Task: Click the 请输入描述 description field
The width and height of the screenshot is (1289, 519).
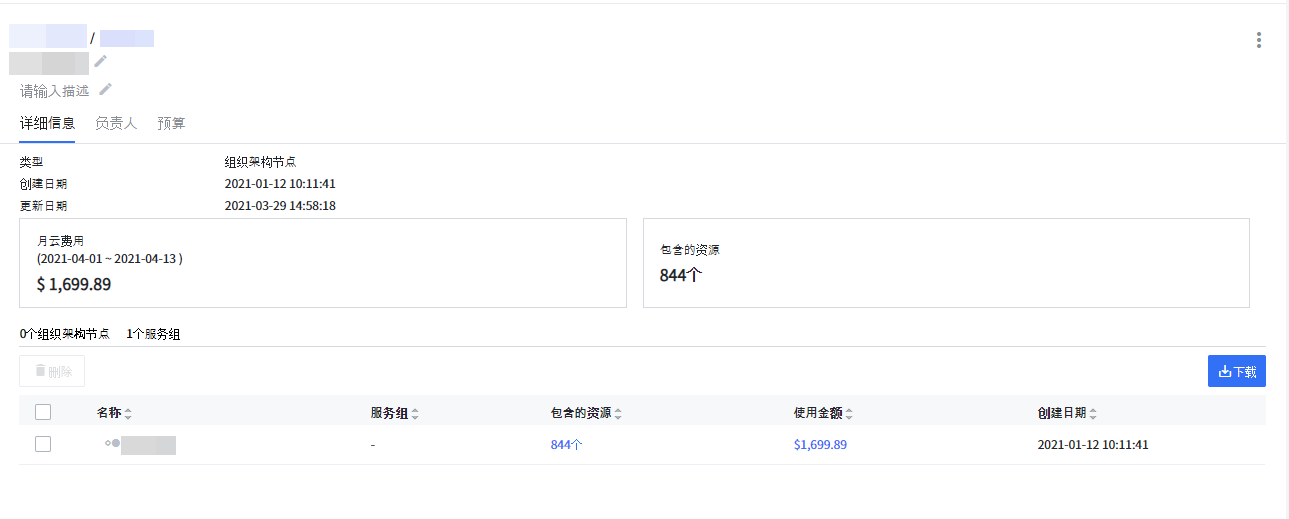Action: [55, 90]
